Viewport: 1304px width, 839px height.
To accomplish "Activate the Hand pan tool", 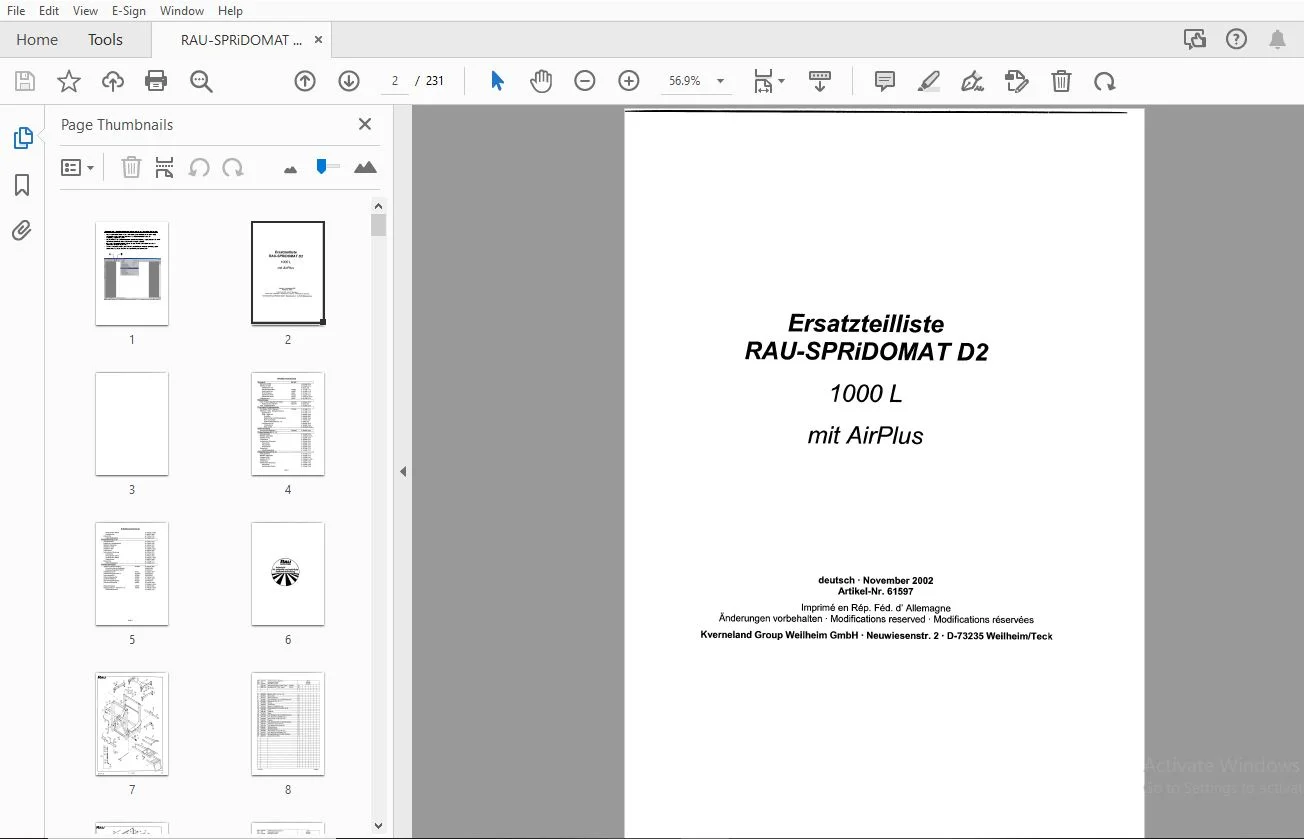I will tap(541, 81).
